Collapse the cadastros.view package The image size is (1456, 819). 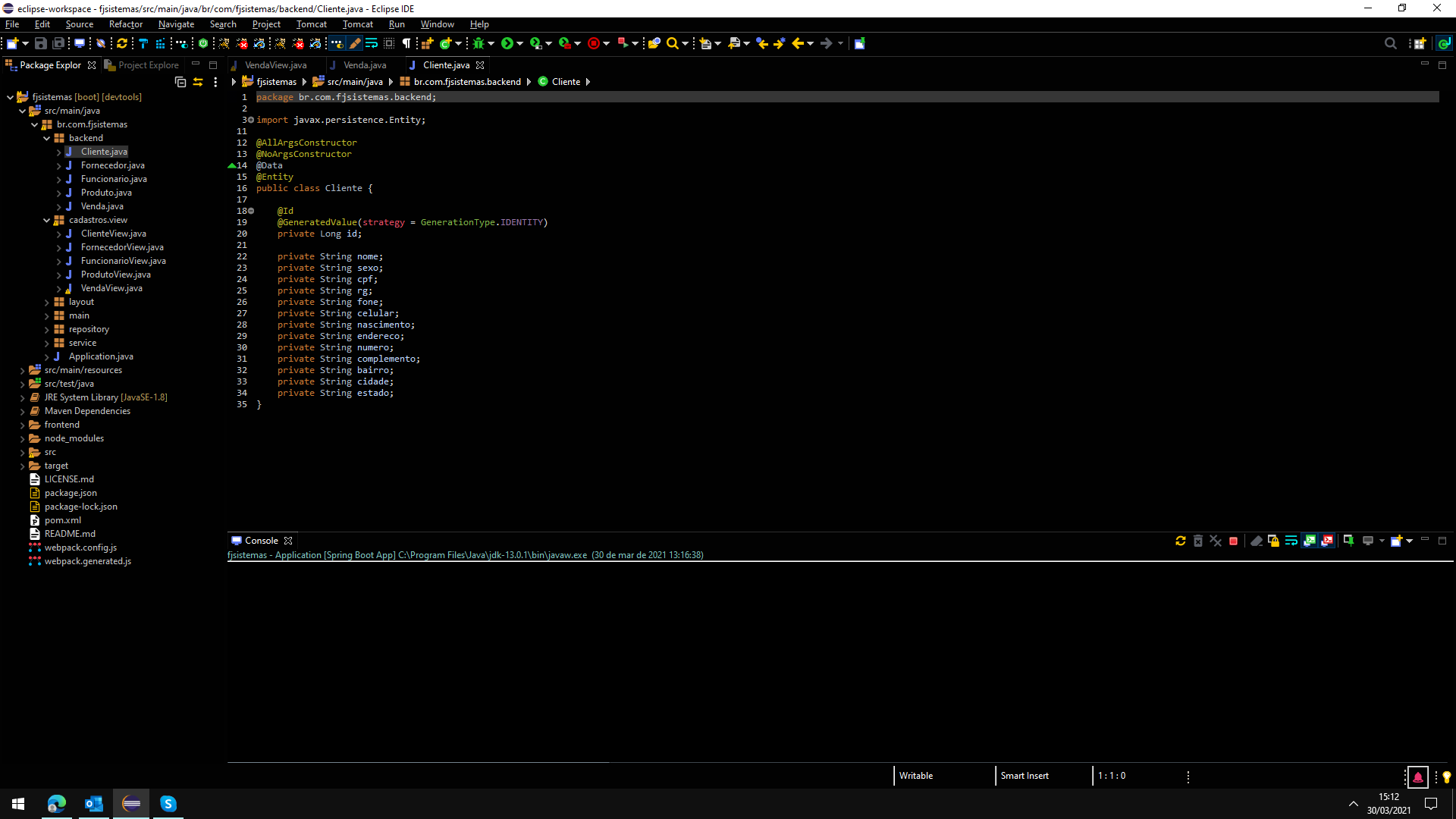coord(46,220)
